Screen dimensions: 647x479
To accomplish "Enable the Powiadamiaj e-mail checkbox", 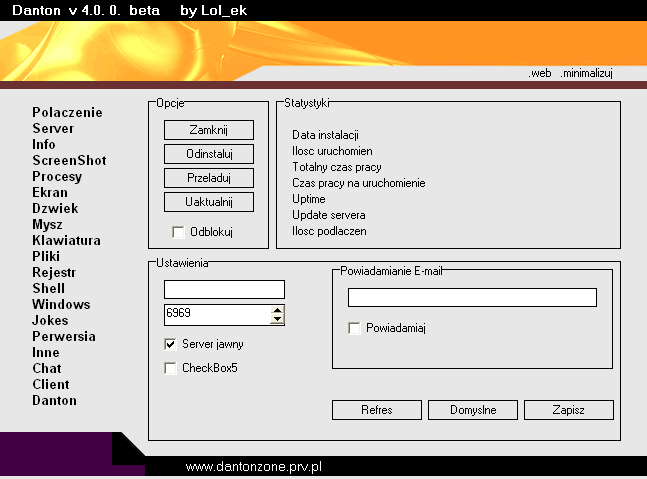I will pos(354,328).
